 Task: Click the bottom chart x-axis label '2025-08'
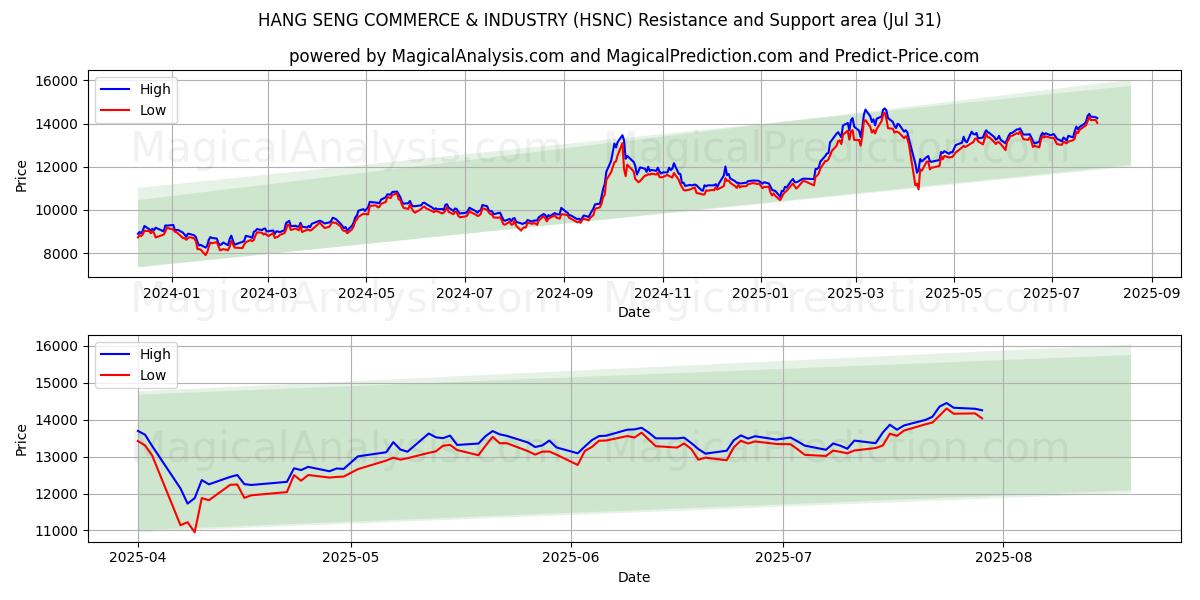coord(1004,558)
